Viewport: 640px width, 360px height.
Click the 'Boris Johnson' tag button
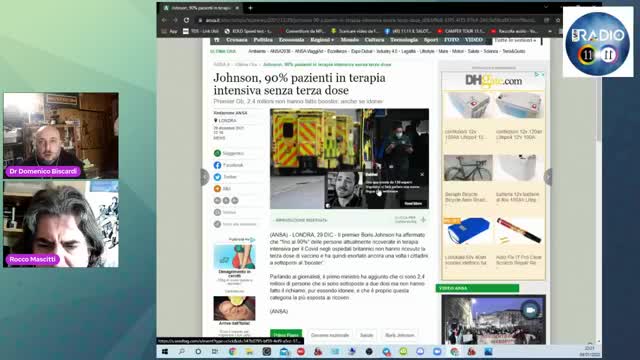pos(400,335)
